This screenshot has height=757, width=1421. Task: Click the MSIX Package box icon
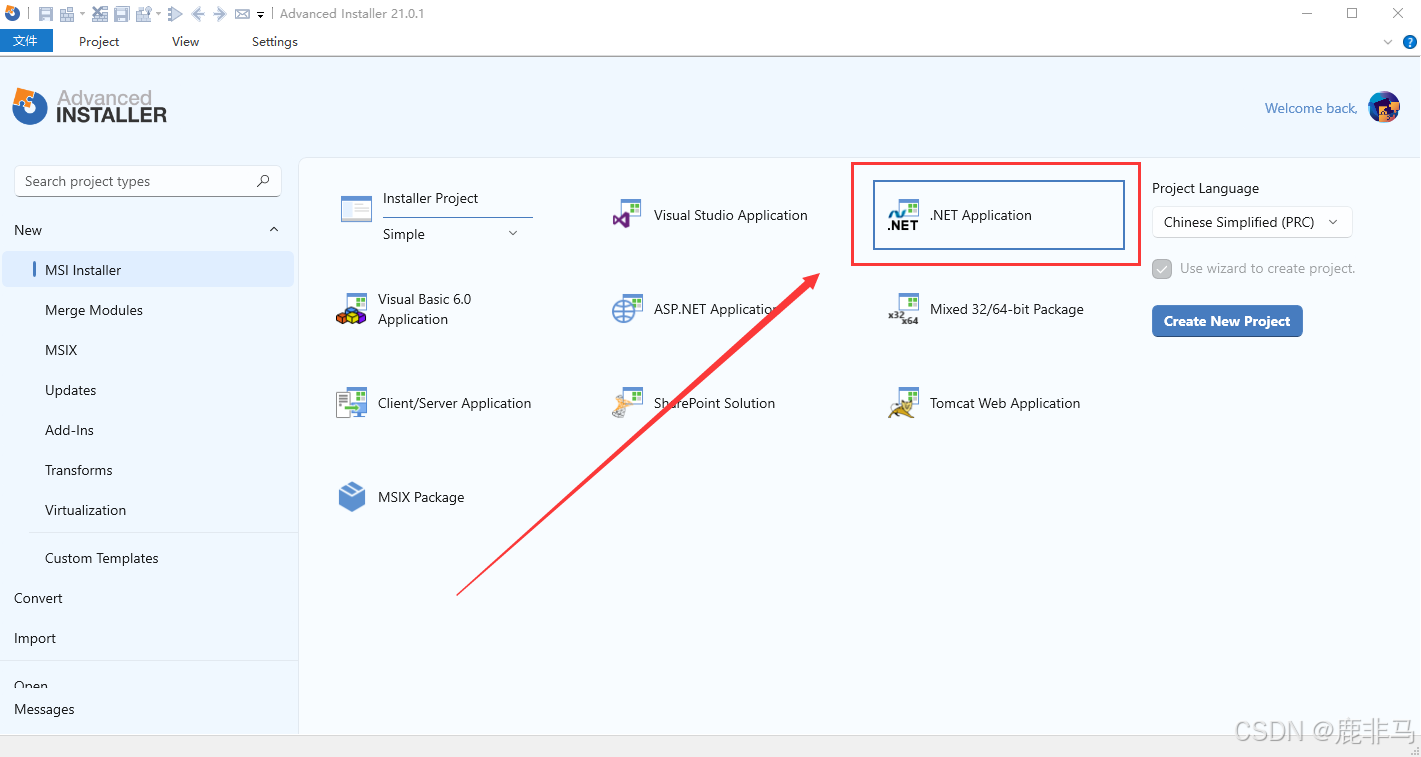[352, 497]
